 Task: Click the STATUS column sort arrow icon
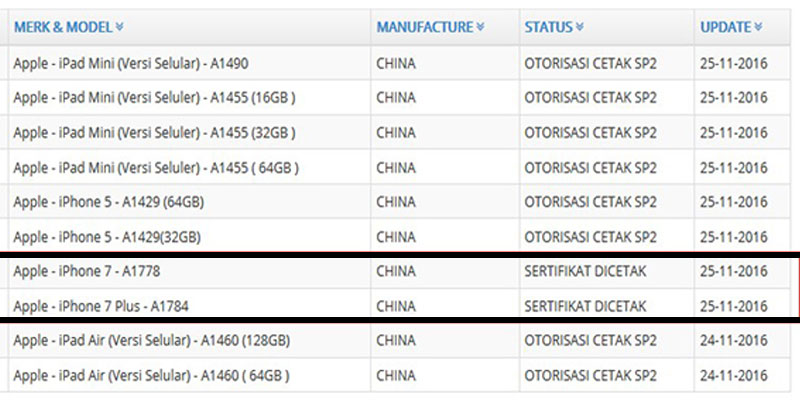[x=580, y=27]
